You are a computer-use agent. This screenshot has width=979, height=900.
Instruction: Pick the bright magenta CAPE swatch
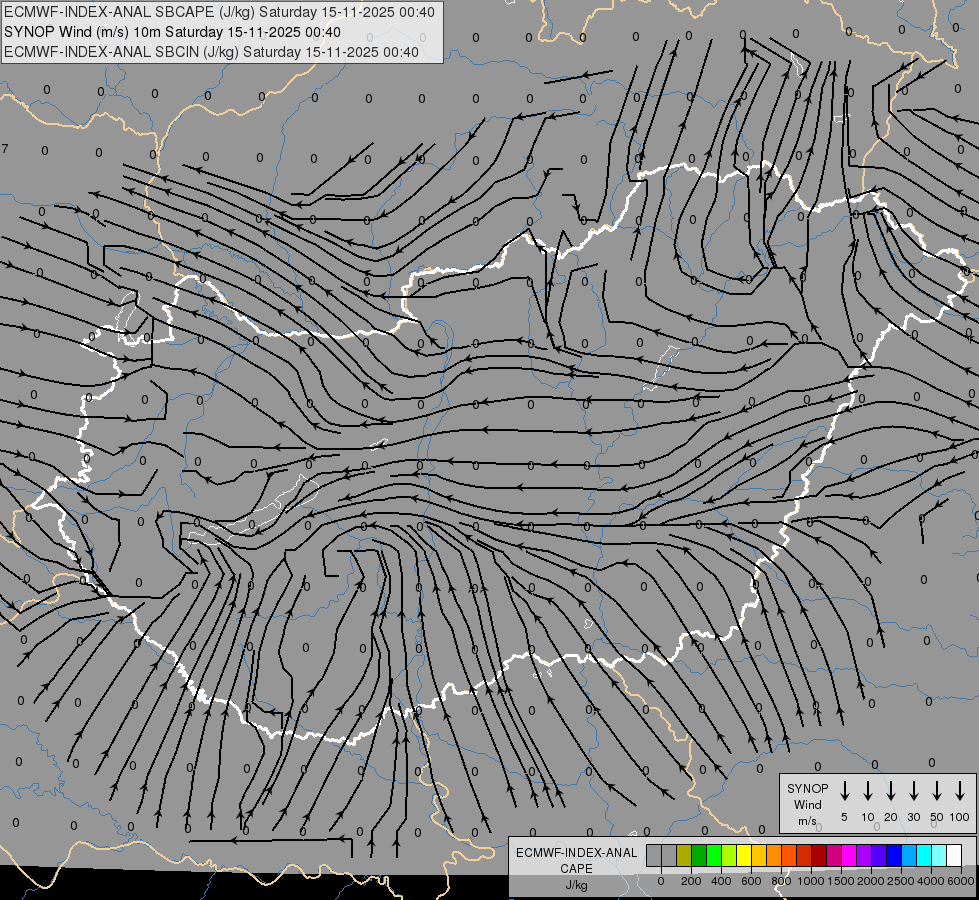pyautogui.click(x=849, y=855)
